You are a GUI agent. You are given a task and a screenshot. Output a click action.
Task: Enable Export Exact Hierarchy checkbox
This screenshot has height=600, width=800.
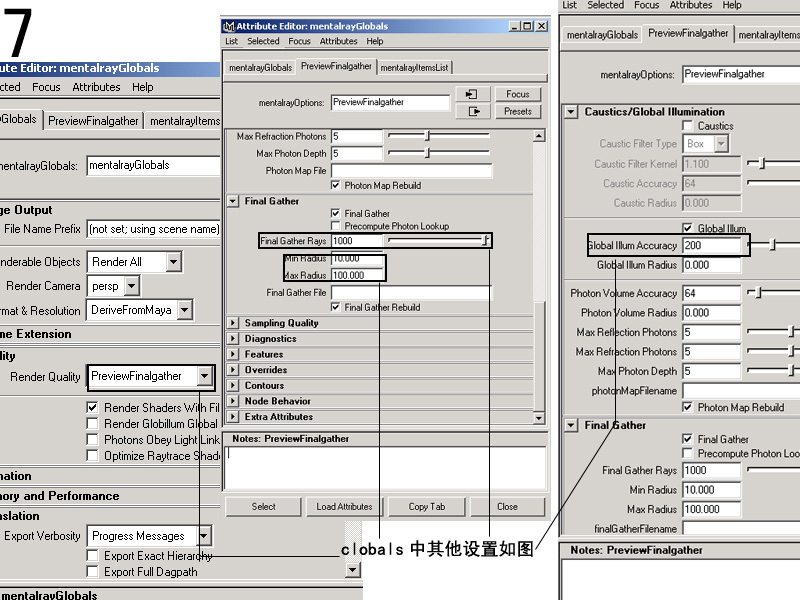click(92, 556)
